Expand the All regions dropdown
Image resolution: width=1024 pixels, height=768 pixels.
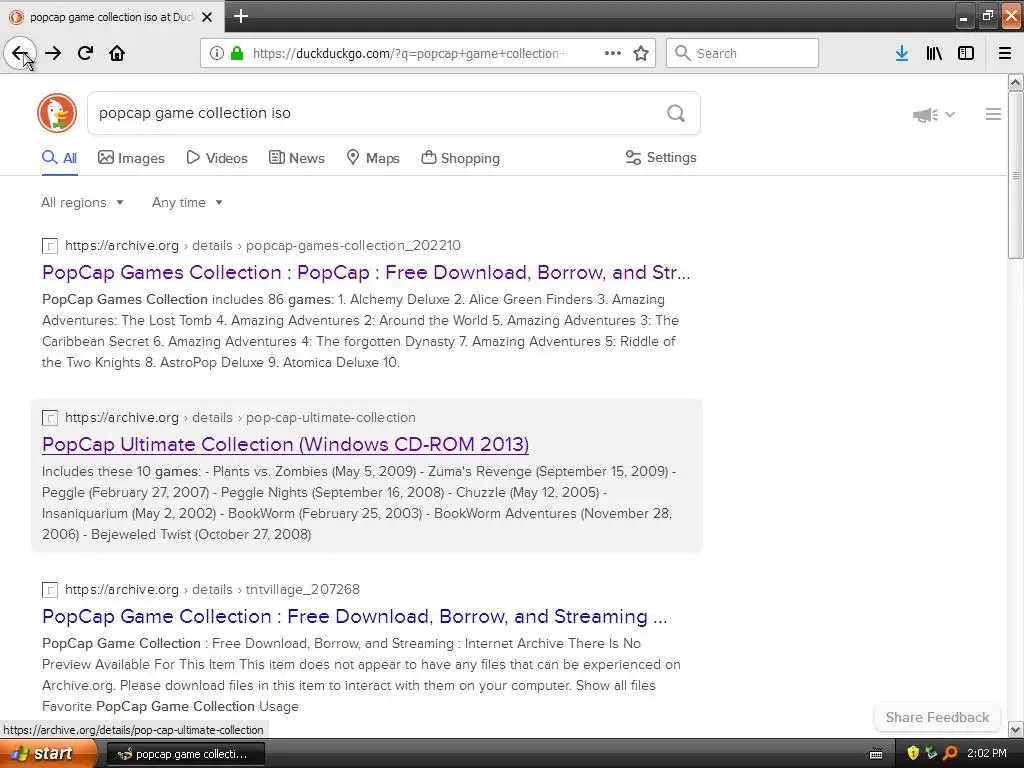tap(82, 202)
